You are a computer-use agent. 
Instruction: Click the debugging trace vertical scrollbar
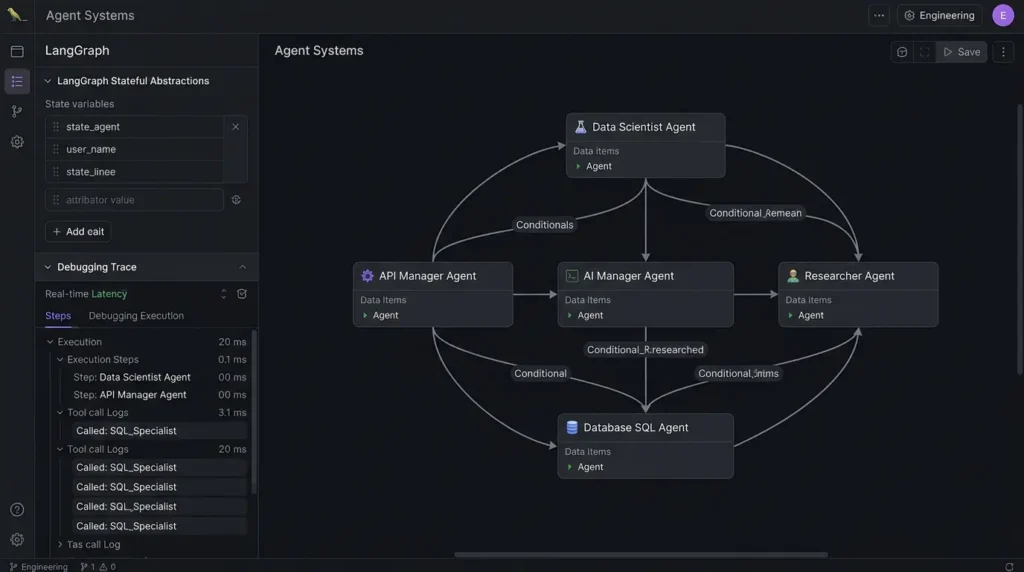point(254,411)
